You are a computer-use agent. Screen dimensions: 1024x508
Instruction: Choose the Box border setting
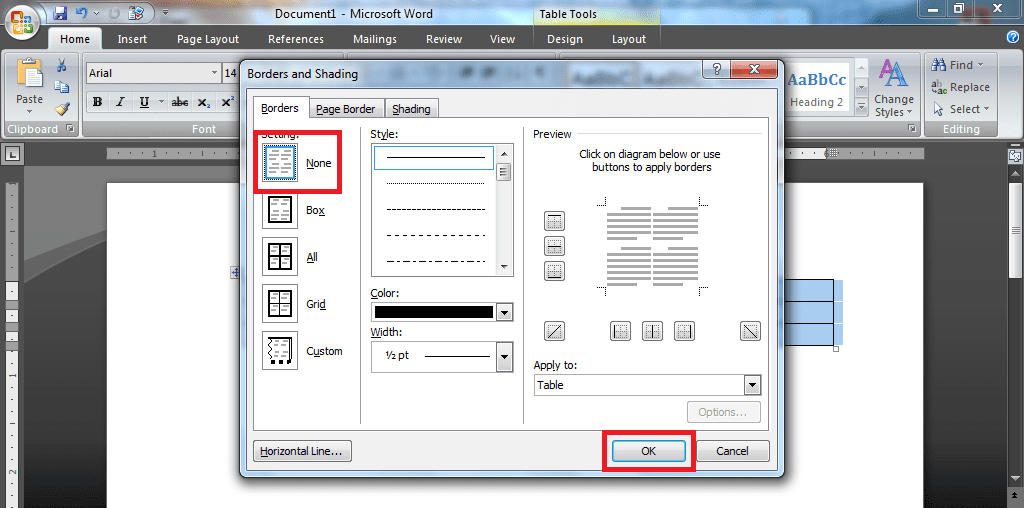pos(280,210)
